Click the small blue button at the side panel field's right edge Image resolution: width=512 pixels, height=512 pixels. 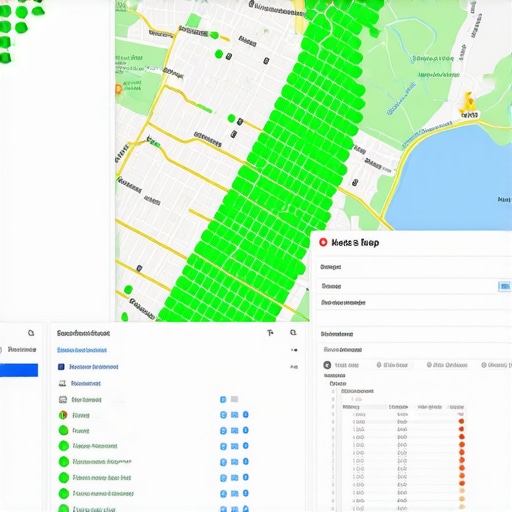click(504, 286)
